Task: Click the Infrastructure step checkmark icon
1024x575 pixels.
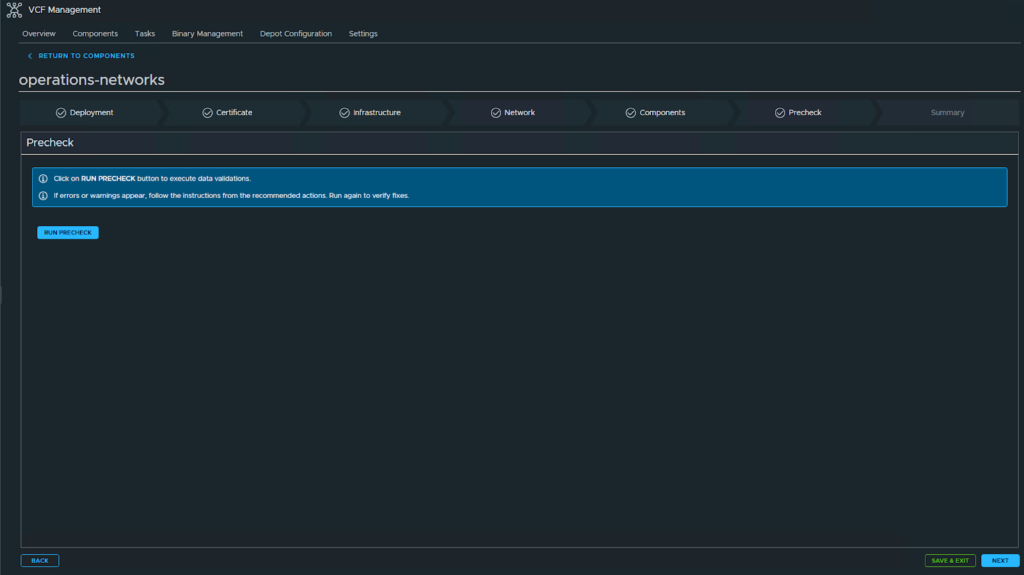Action: pos(344,113)
